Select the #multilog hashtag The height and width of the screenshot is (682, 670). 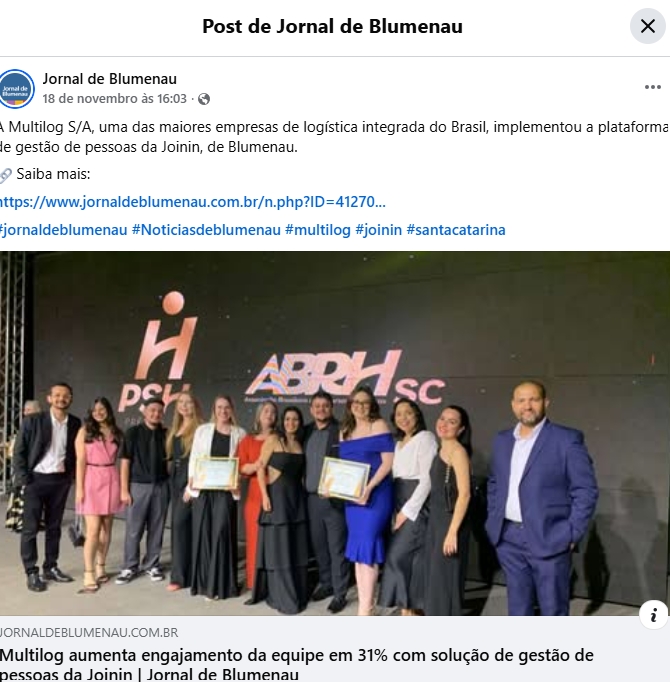[318, 230]
